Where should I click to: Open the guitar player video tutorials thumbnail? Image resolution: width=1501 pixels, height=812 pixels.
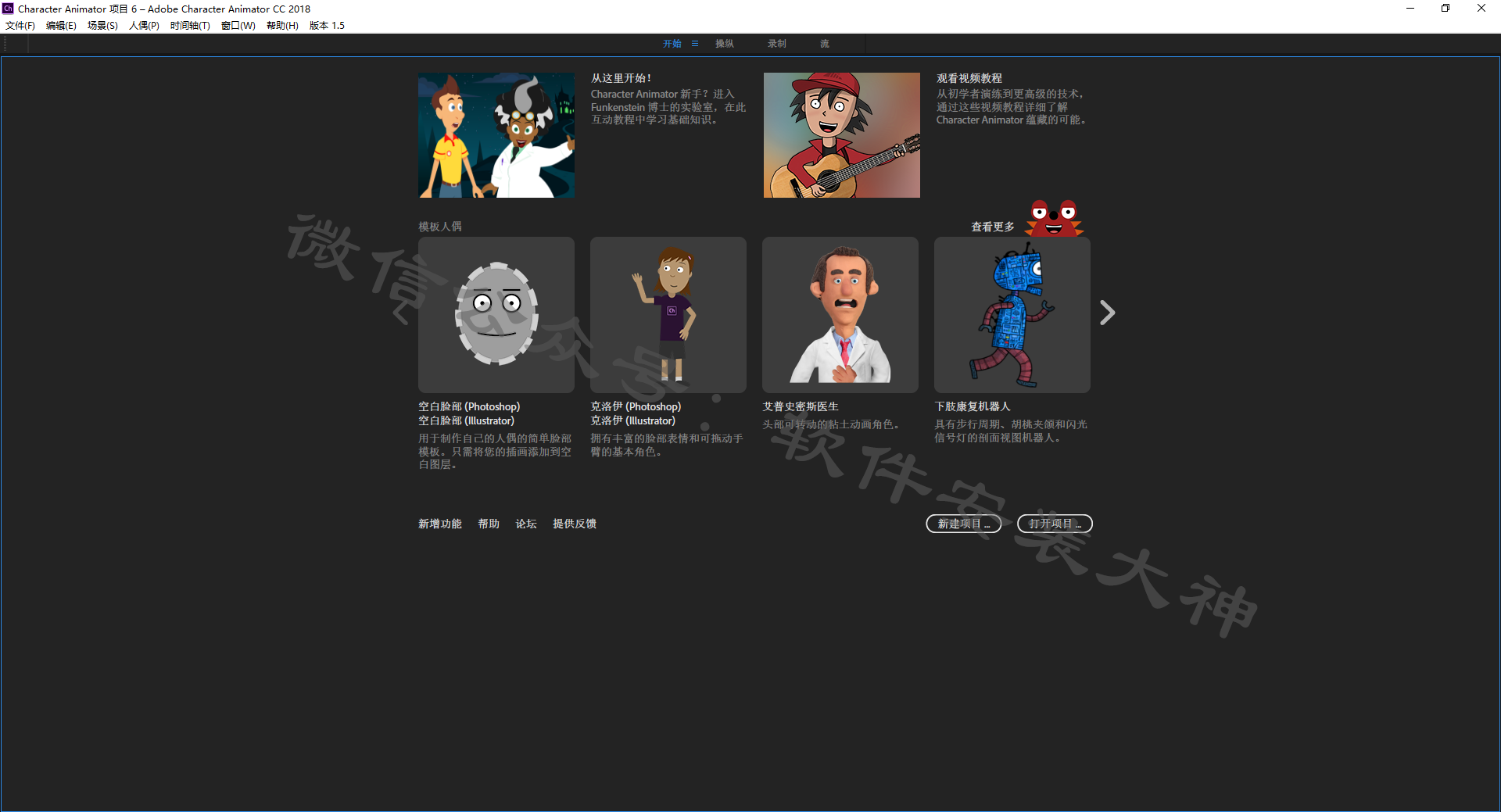click(x=842, y=135)
